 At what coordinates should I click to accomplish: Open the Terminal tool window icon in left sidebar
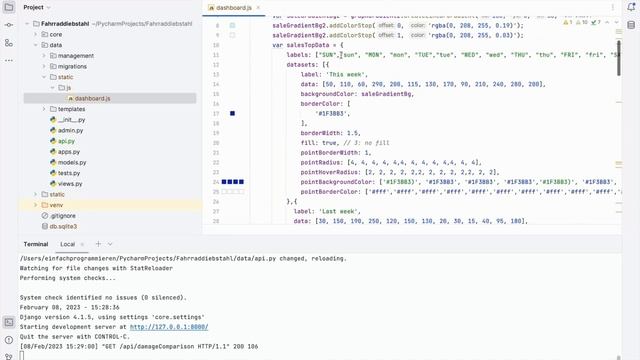(x=9, y=322)
